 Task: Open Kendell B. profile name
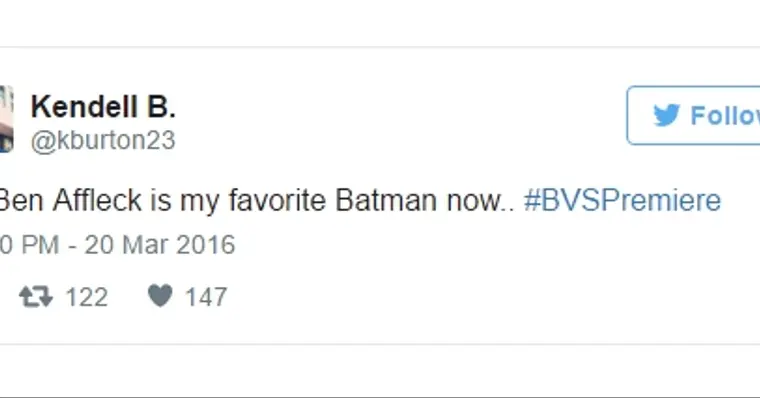[103, 107]
